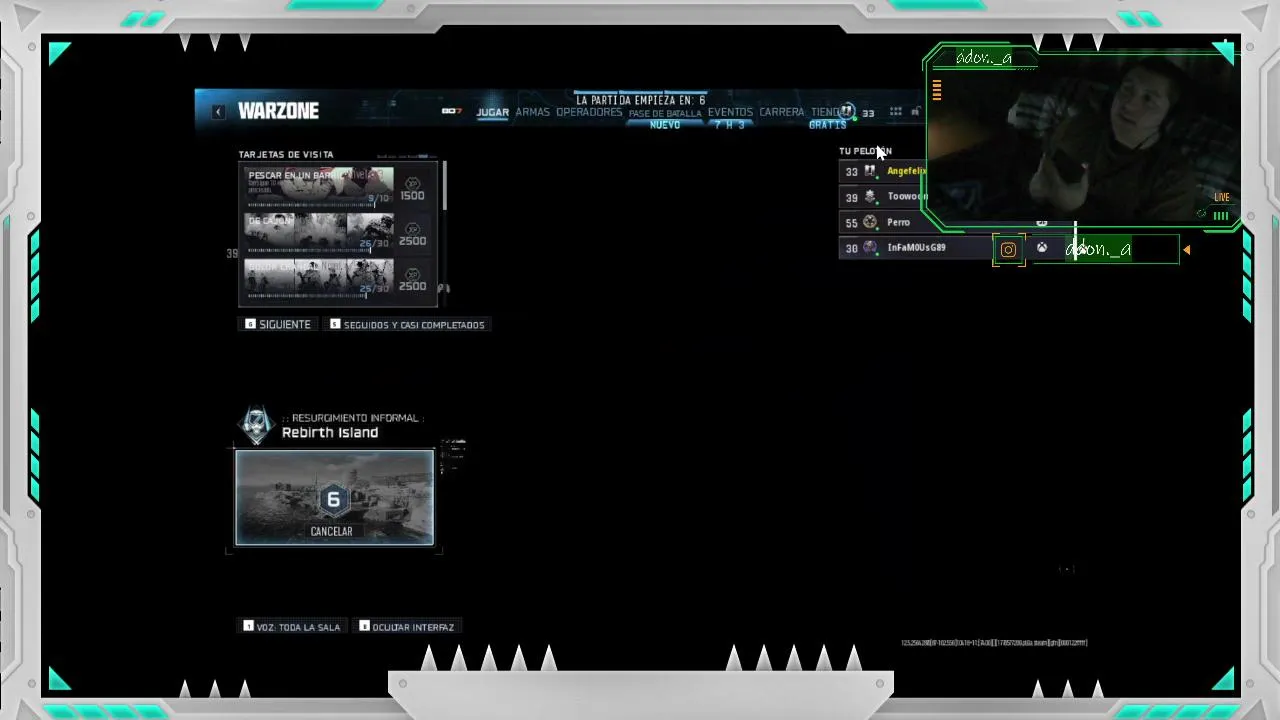This screenshot has width=1280, height=720.
Task: Open the BO7 game switcher icon
Action: pyautogui.click(x=452, y=111)
